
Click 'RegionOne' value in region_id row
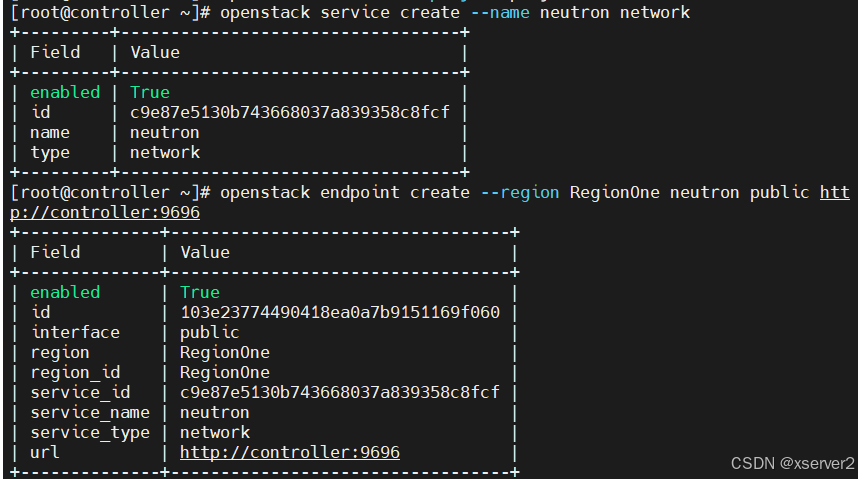[225, 373]
